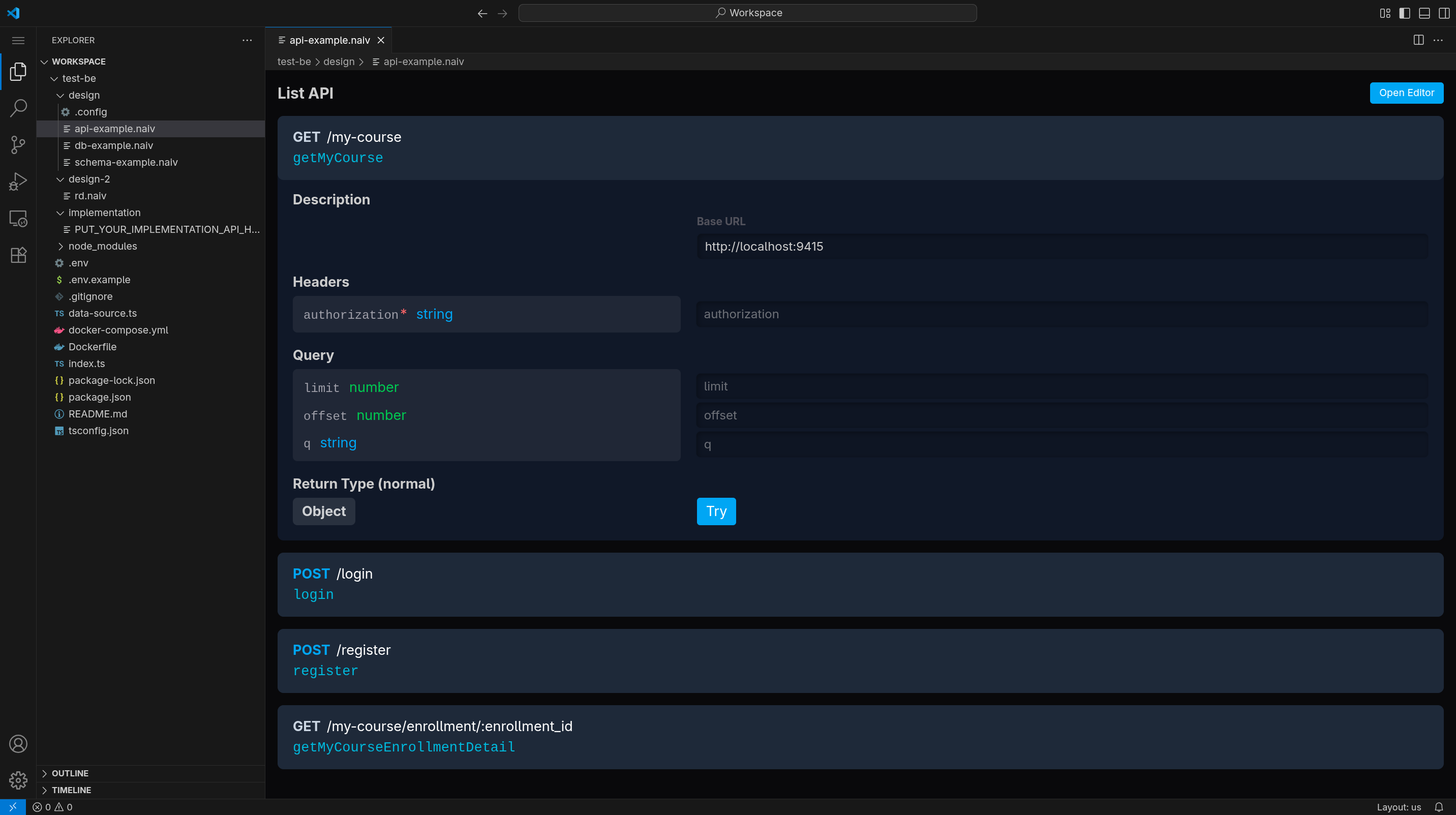Open Manage settings gear icon
Screen dimensions: 1456x815
18,780
